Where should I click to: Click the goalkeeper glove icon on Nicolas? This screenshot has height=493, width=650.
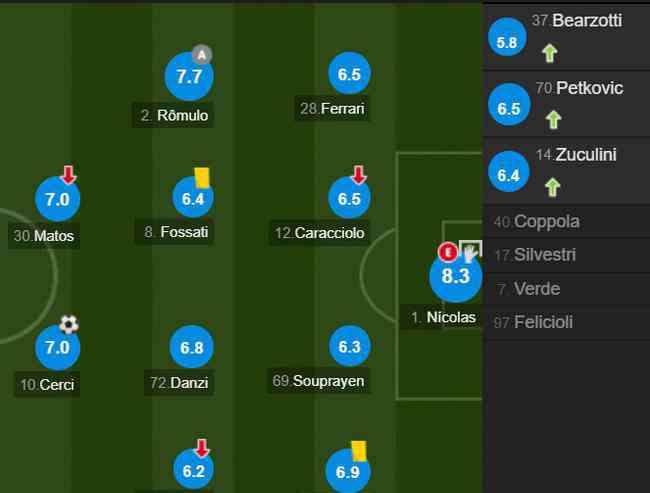(471, 251)
